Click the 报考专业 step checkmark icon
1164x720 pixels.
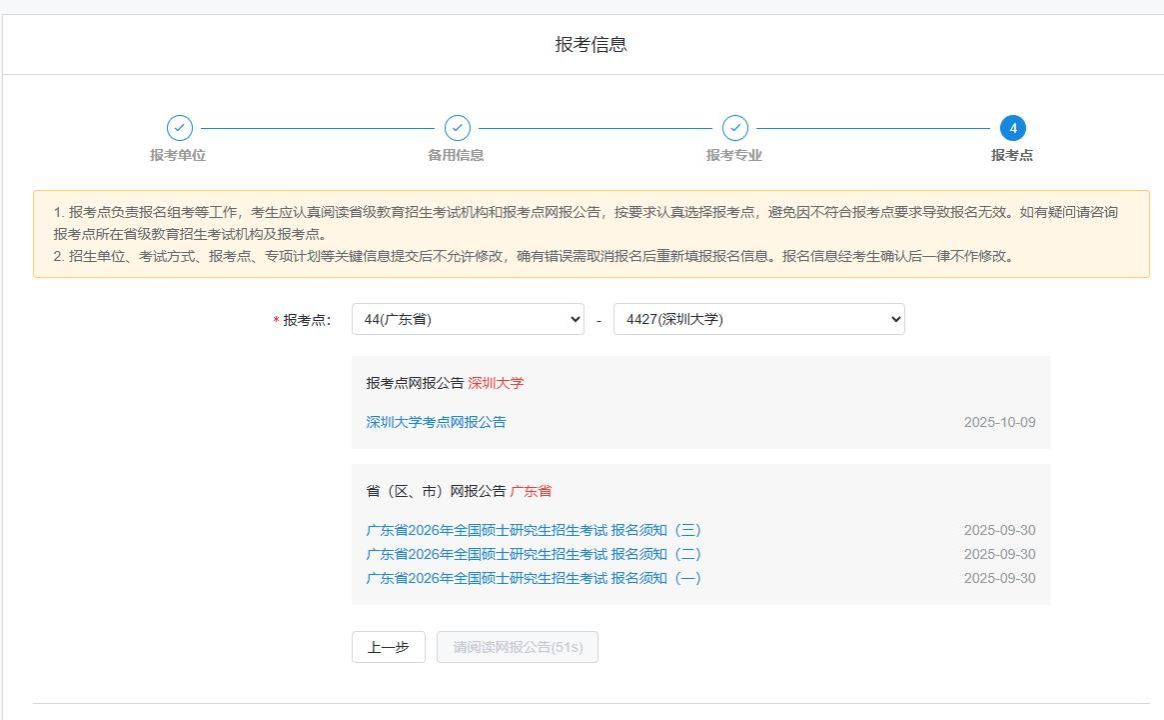point(735,128)
